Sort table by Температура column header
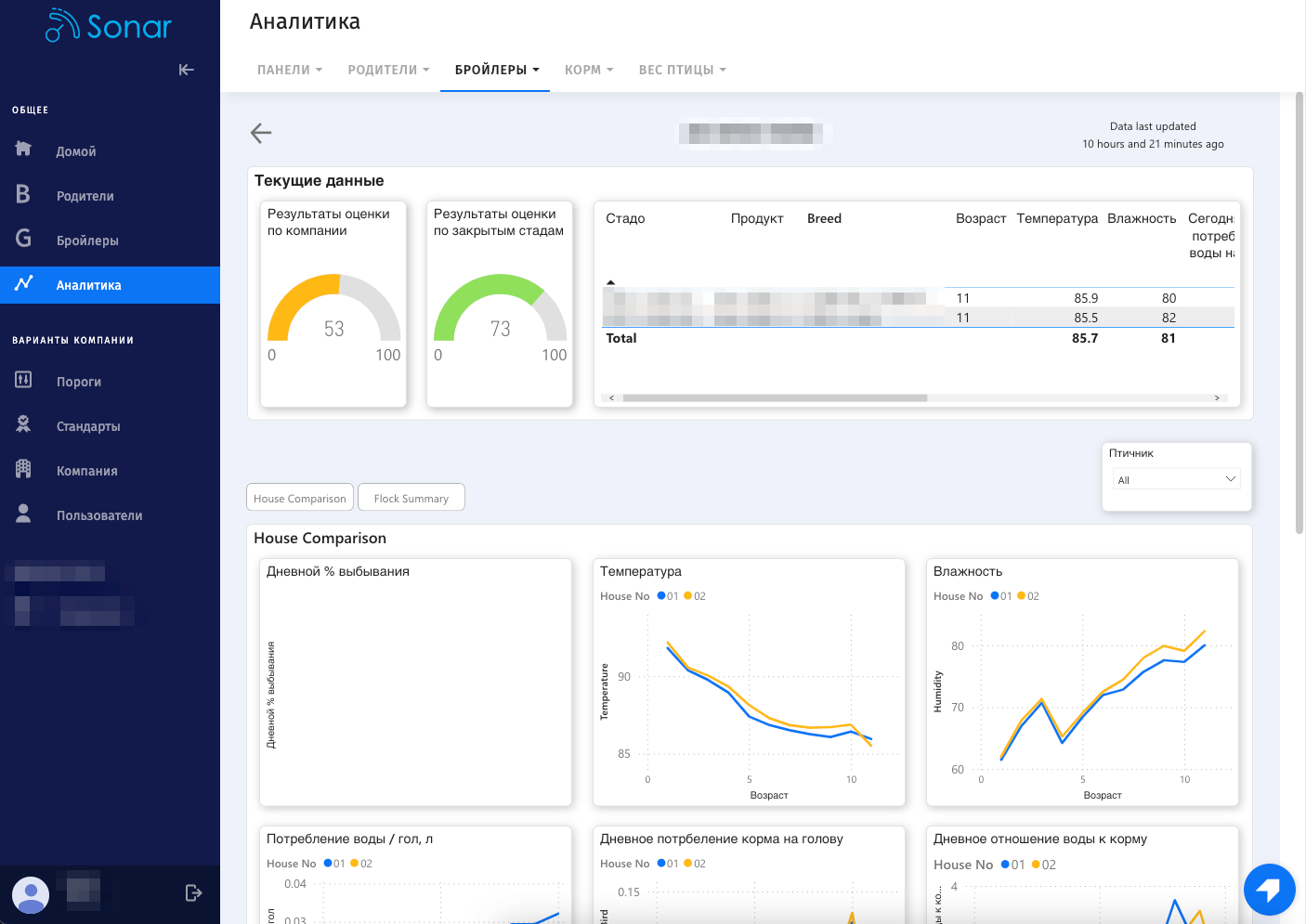 tap(1057, 218)
